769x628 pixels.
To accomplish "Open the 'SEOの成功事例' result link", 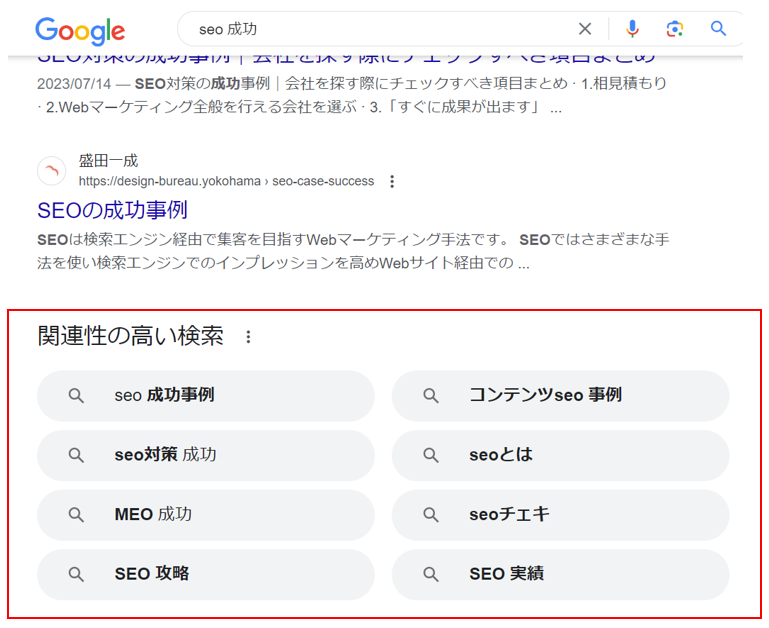I will pos(112,210).
